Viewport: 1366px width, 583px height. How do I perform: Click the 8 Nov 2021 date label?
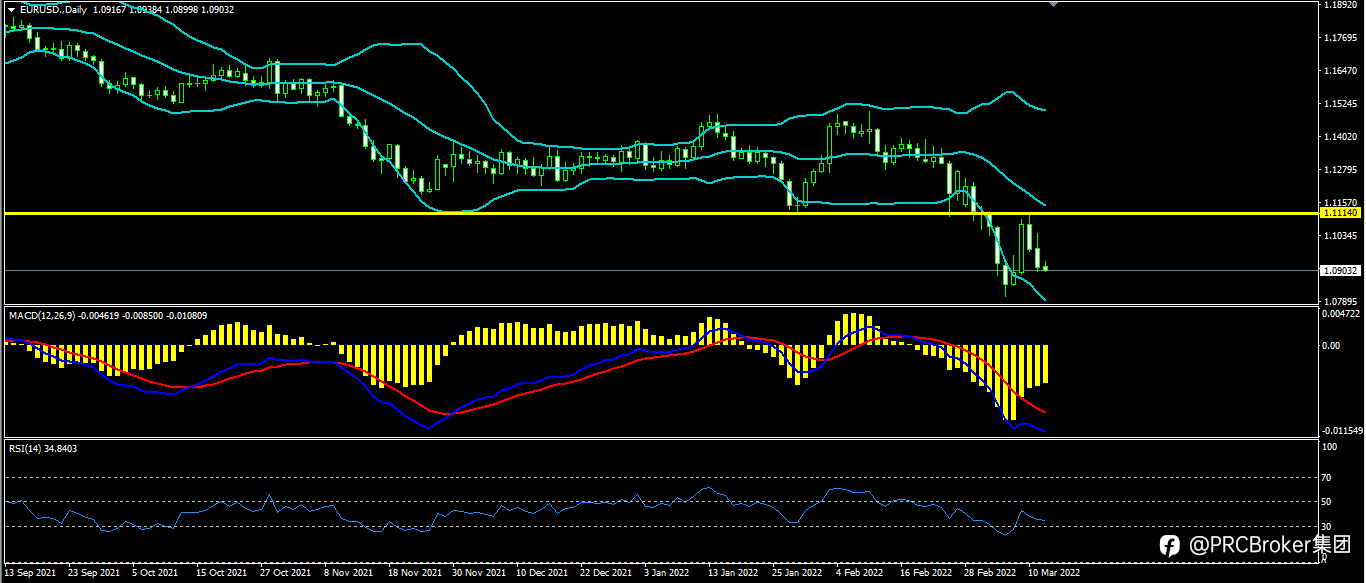pyautogui.click(x=349, y=574)
